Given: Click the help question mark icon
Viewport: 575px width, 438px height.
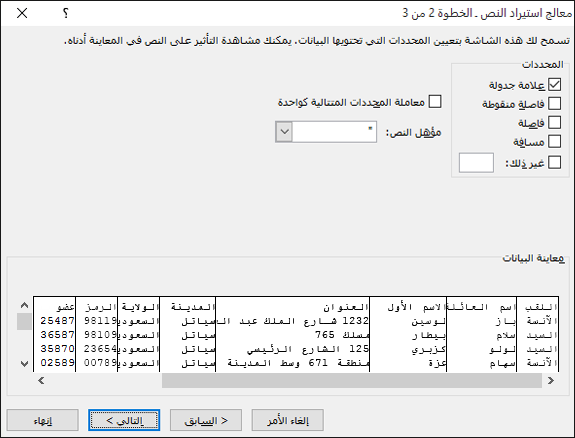Looking at the screenshot, I should pyautogui.click(x=66, y=14).
